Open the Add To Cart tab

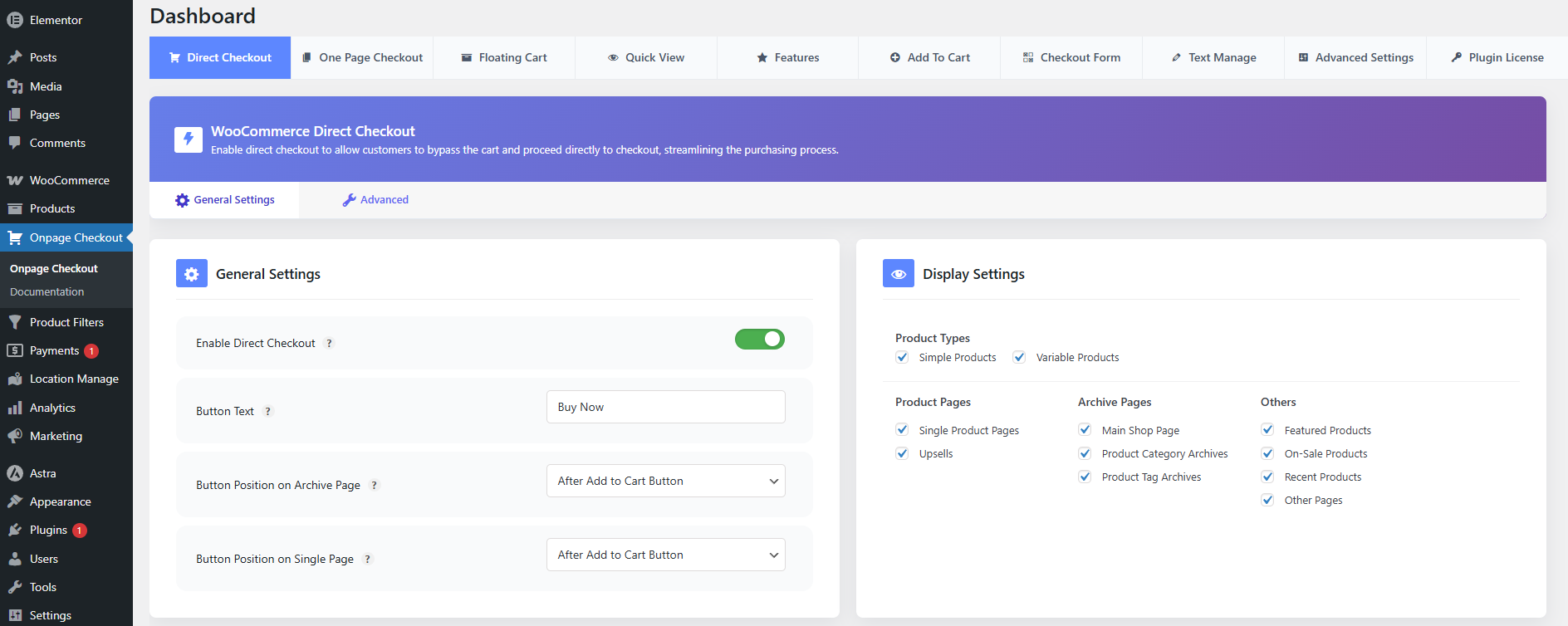tap(930, 57)
